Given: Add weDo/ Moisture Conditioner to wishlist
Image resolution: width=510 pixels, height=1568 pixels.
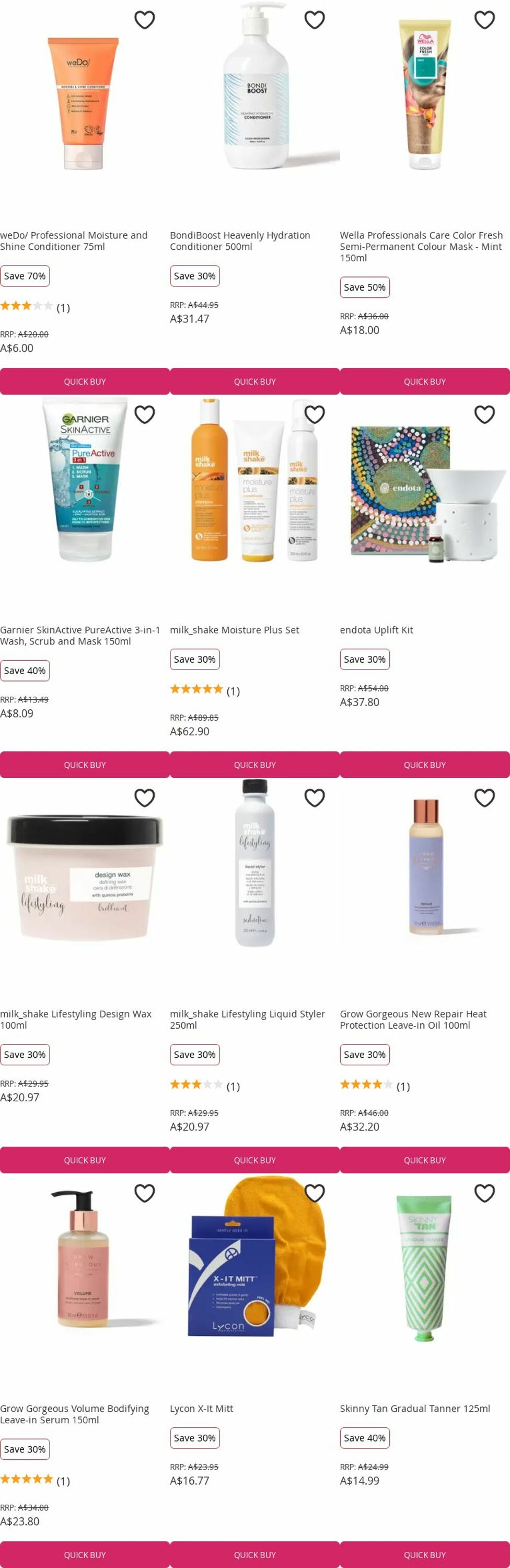Looking at the screenshot, I should pyautogui.click(x=144, y=20).
